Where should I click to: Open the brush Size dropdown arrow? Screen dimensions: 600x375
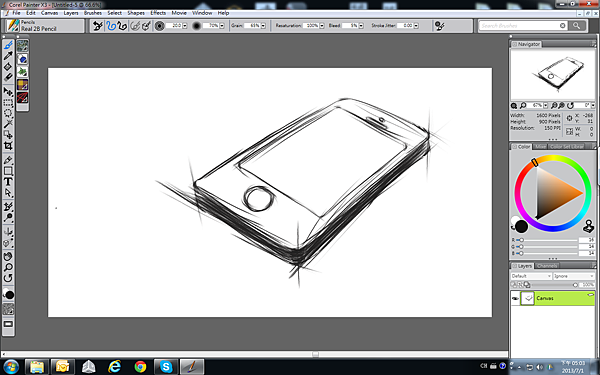pyautogui.click(x=185, y=26)
